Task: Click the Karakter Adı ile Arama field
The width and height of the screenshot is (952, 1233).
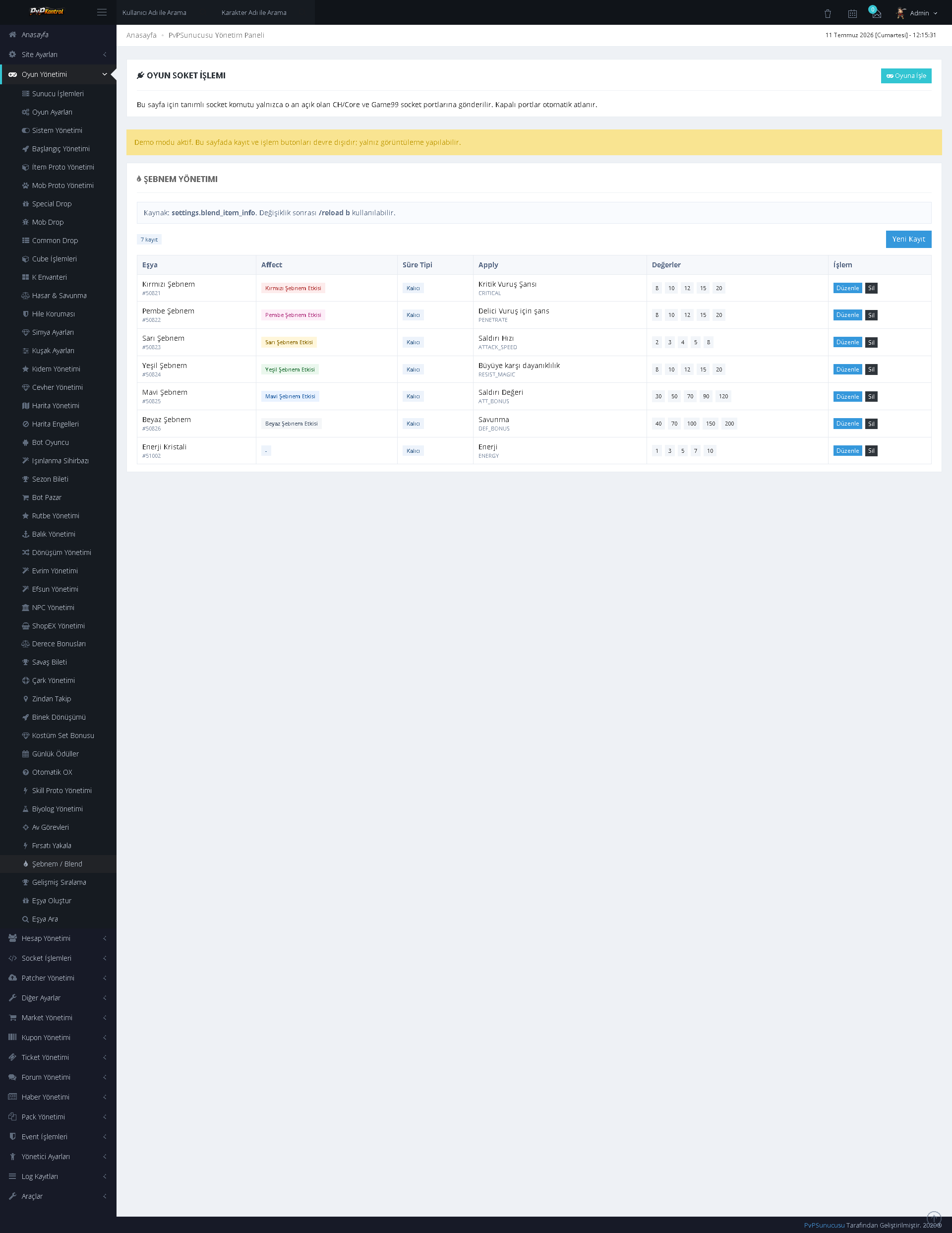Action: 265,12
